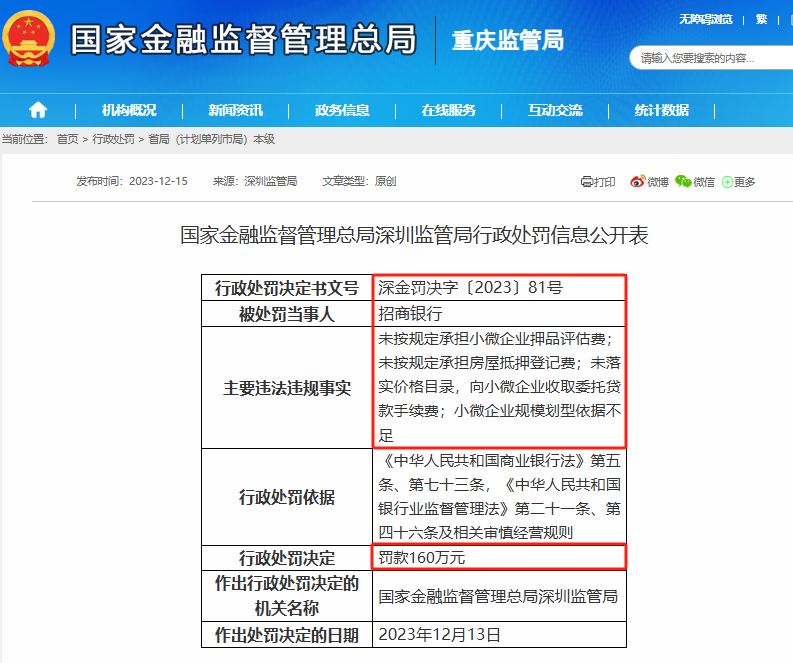This screenshot has width=793, height=663.
Task: Click cell 深金罚决字〔2023〕81号
Action: point(499,288)
